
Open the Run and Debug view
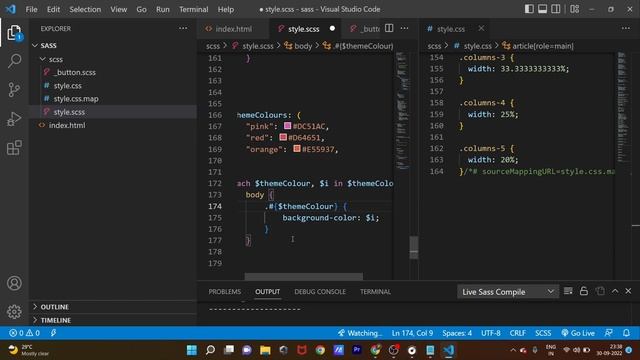coord(14,119)
